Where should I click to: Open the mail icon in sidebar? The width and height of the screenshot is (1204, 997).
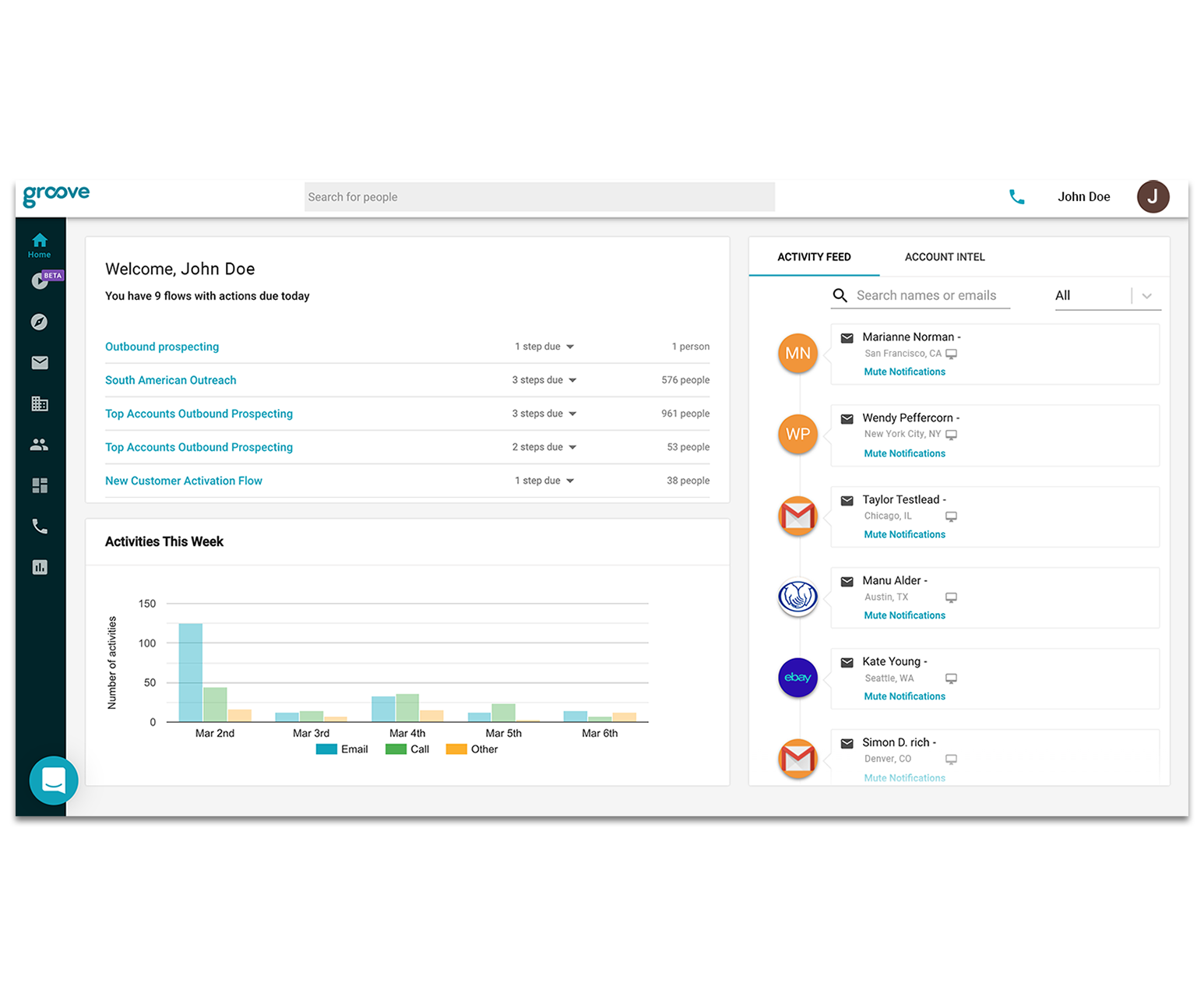click(40, 363)
